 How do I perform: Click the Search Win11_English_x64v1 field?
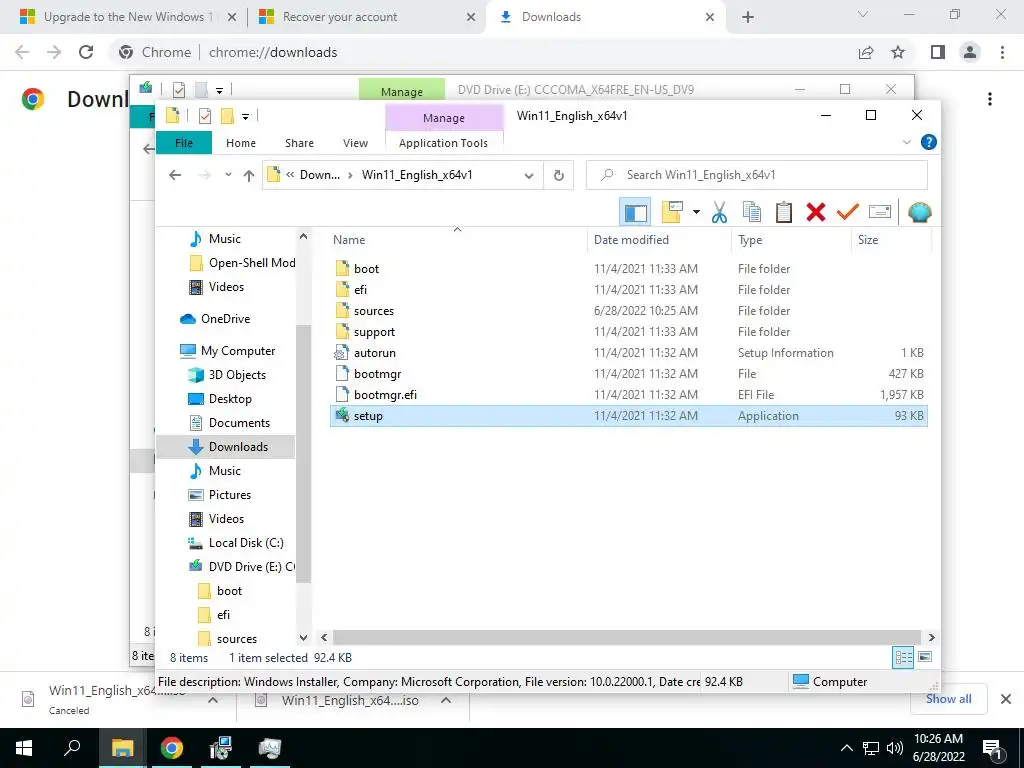[757, 175]
